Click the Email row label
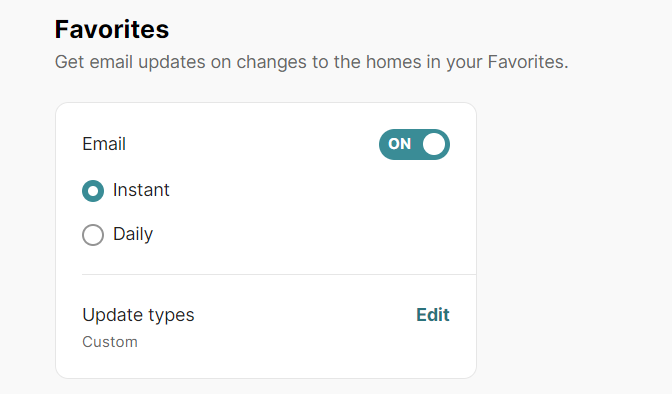The height and width of the screenshot is (394, 672). click(104, 144)
